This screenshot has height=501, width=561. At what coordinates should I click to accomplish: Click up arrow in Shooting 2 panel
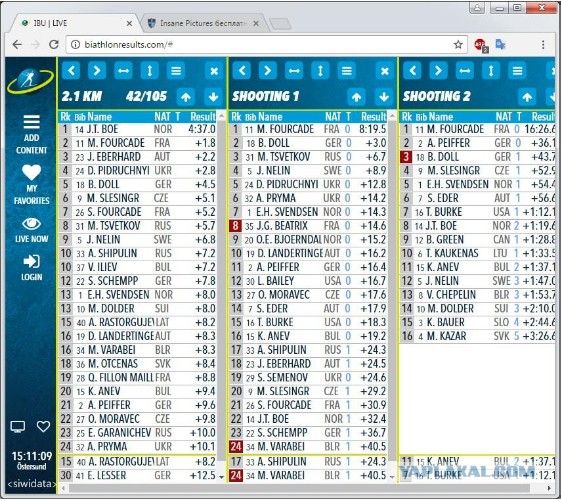[527, 97]
